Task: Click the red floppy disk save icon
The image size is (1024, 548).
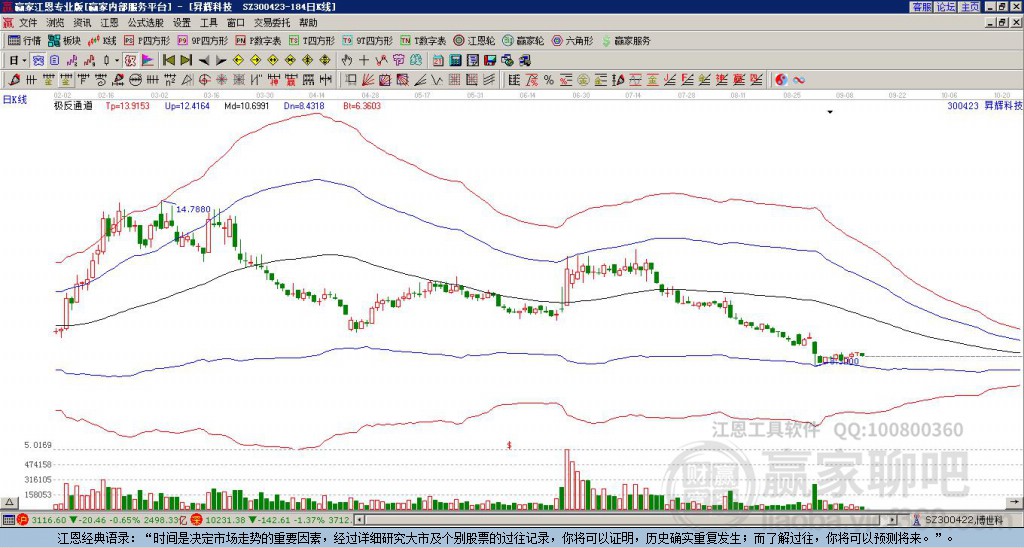Action: (x=490, y=60)
